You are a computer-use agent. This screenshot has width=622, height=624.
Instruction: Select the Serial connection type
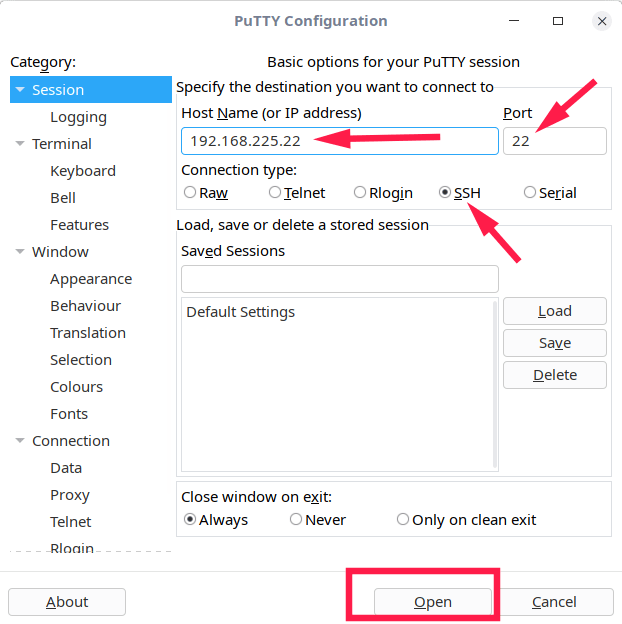tap(530, 193)
